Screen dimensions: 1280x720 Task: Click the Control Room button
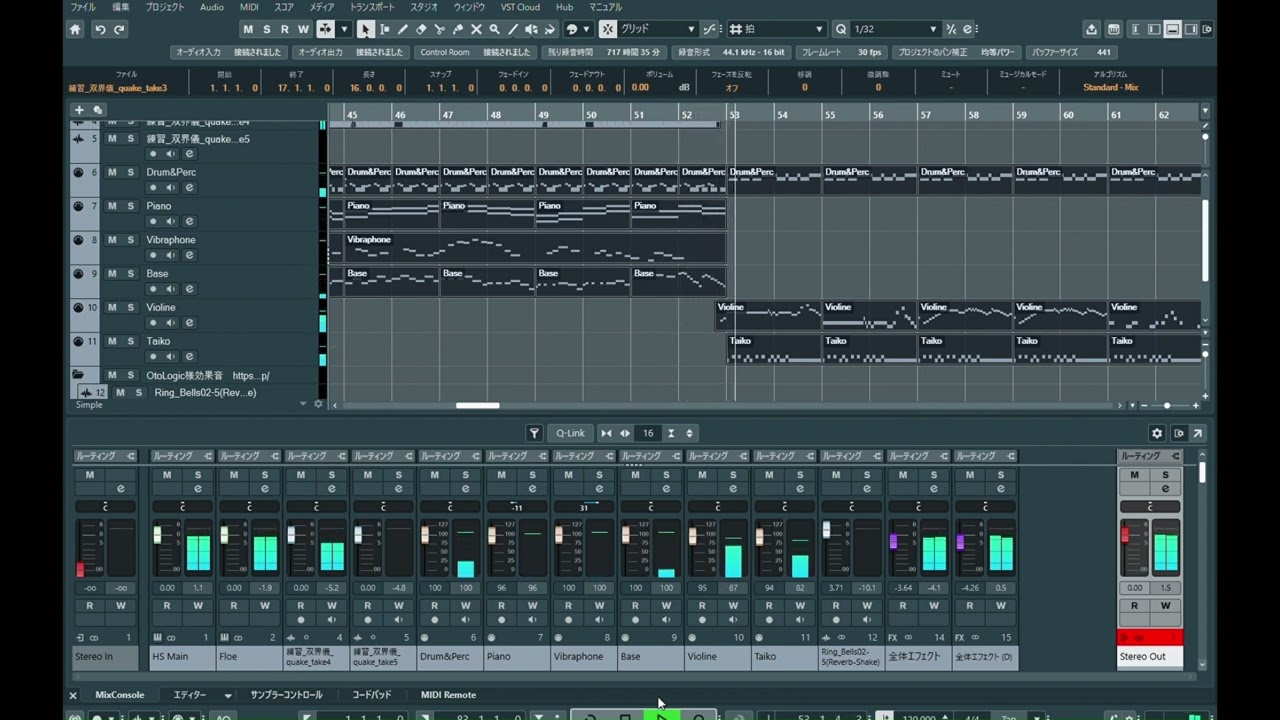tap(444, 52)
